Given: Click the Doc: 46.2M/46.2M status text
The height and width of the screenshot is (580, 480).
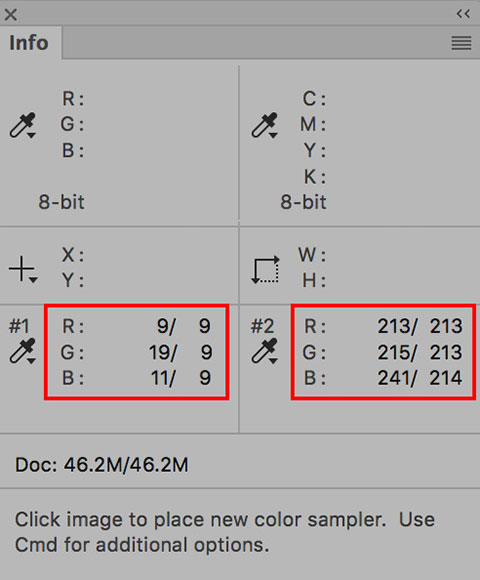Looking at the screenshot, I should point(102,465).
